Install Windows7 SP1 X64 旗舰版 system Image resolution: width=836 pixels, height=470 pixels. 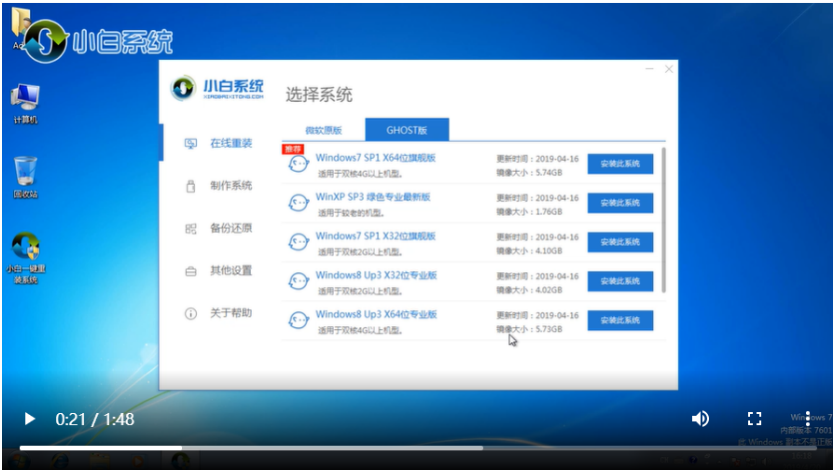(x=620, y=164)
